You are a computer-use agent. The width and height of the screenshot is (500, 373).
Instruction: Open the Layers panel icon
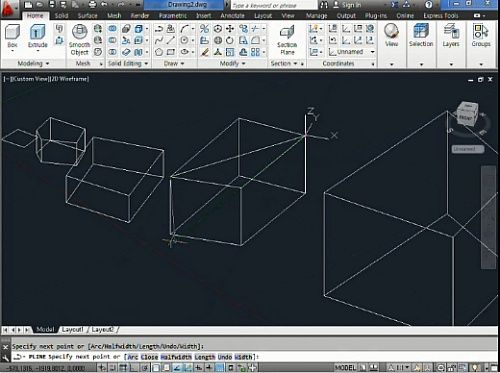click(x=451, y=32)
